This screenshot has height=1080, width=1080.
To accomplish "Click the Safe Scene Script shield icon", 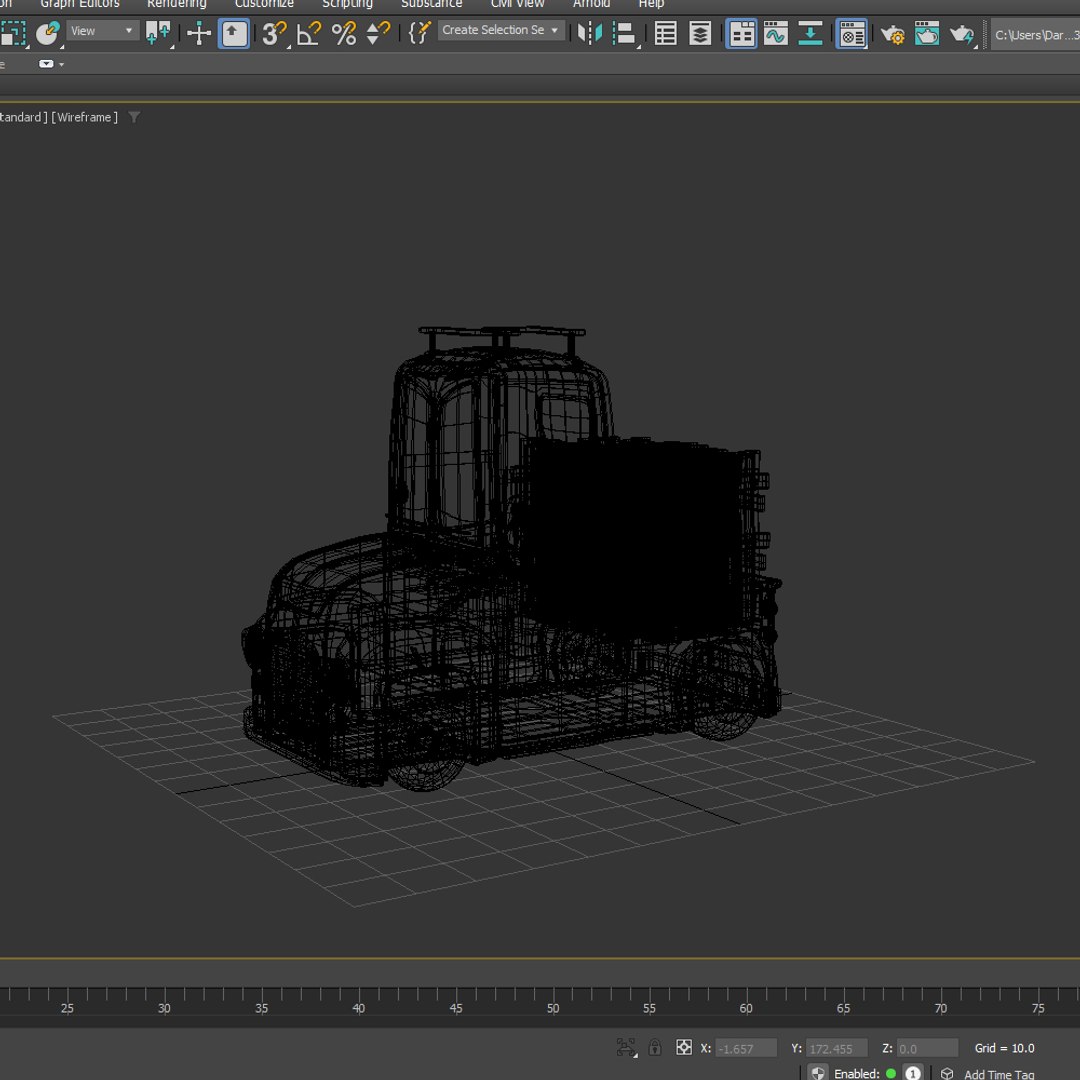I will pos(818,1072).
